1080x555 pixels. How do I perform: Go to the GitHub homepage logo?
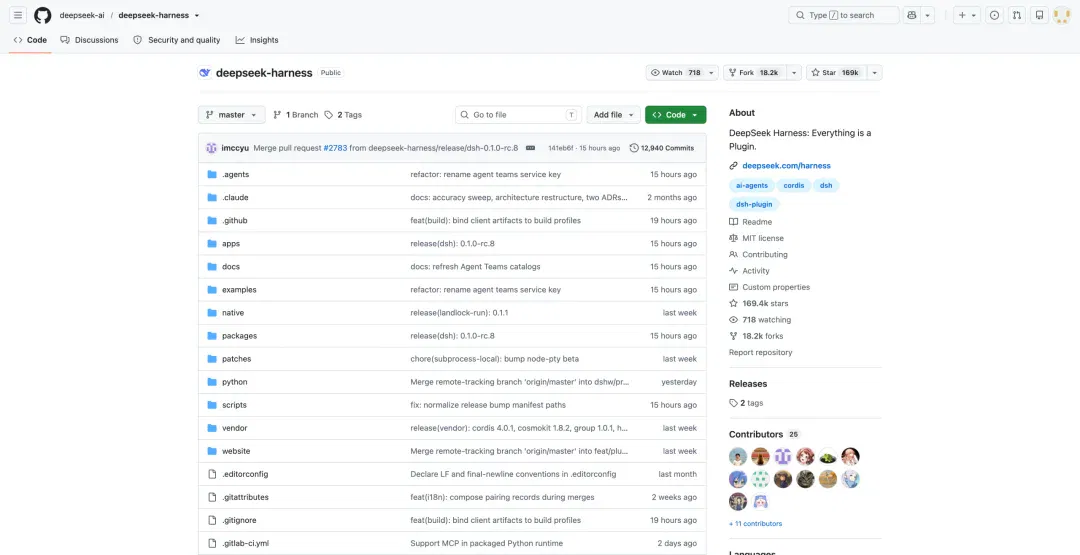coord(43,15)
